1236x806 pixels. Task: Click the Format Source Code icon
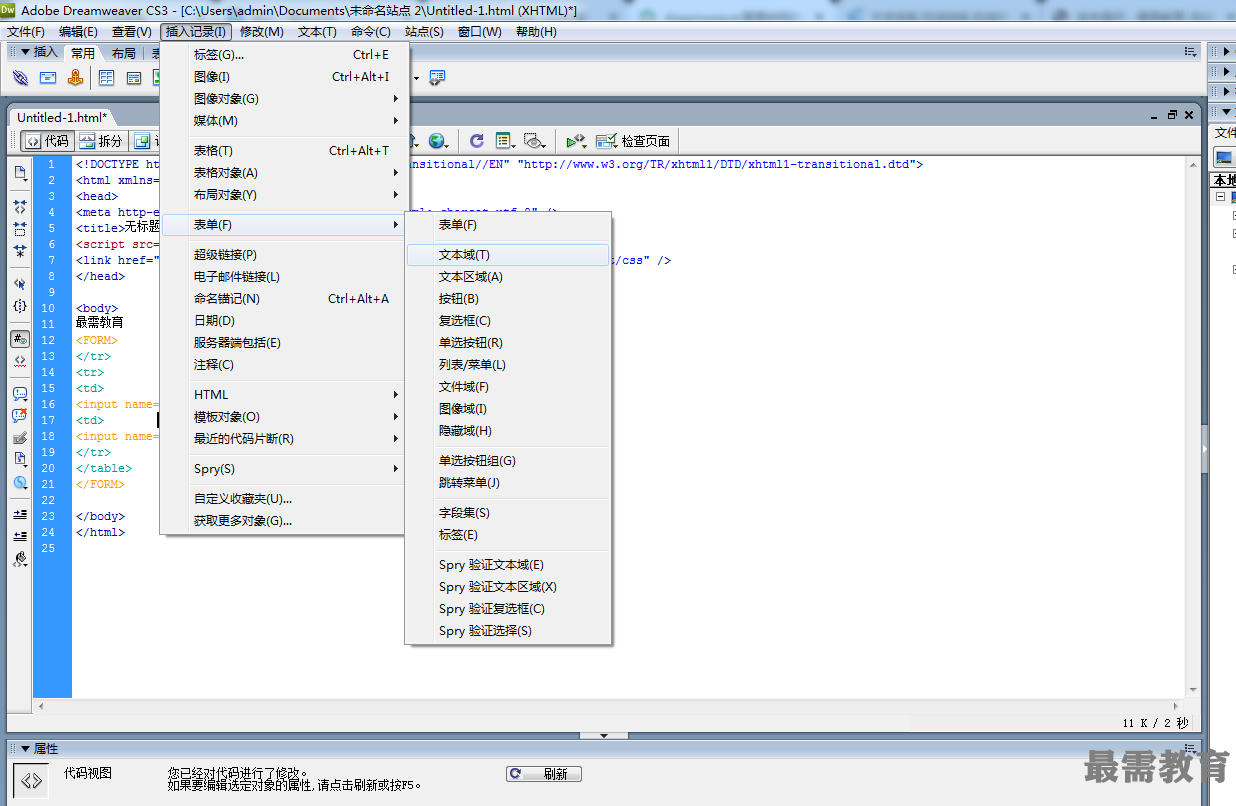click(x=20, y=559)
